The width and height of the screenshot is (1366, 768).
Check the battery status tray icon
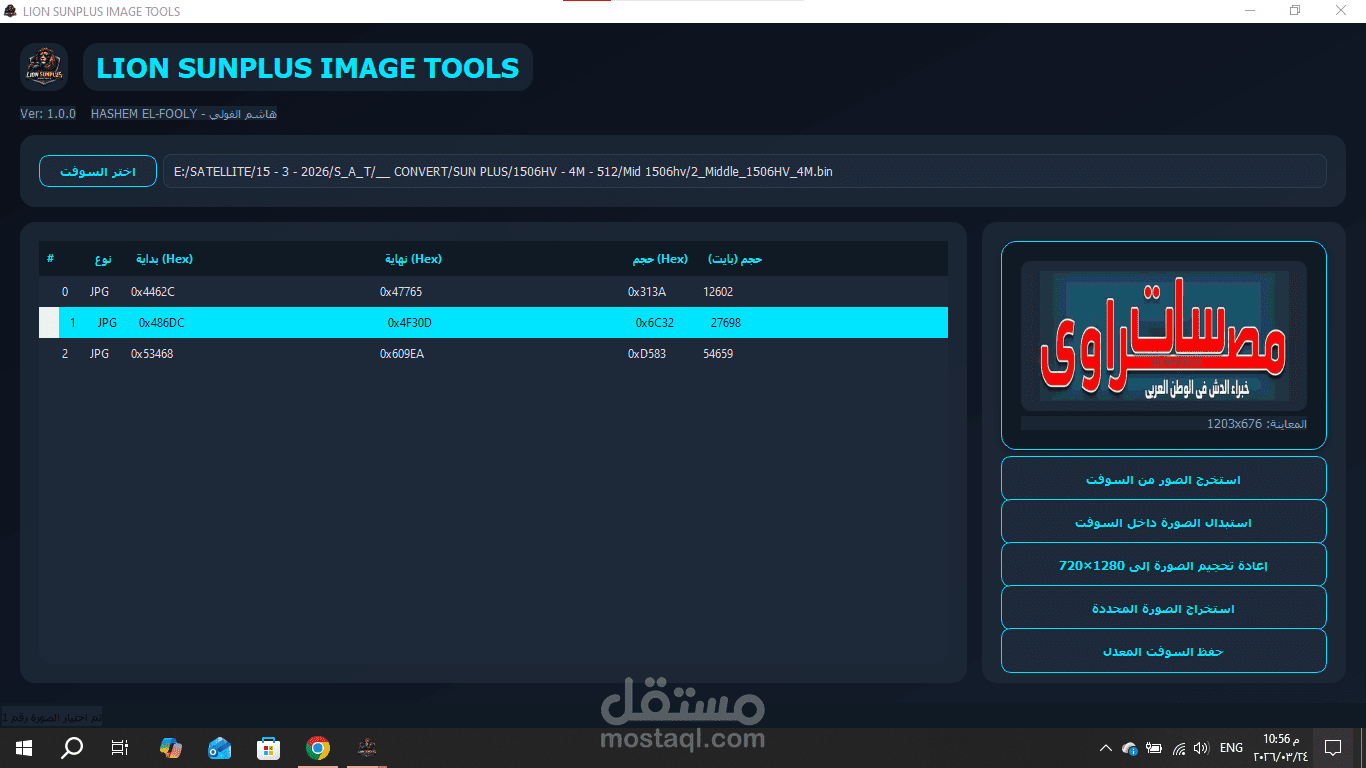pyautogui.click(x=1154, y=747)
